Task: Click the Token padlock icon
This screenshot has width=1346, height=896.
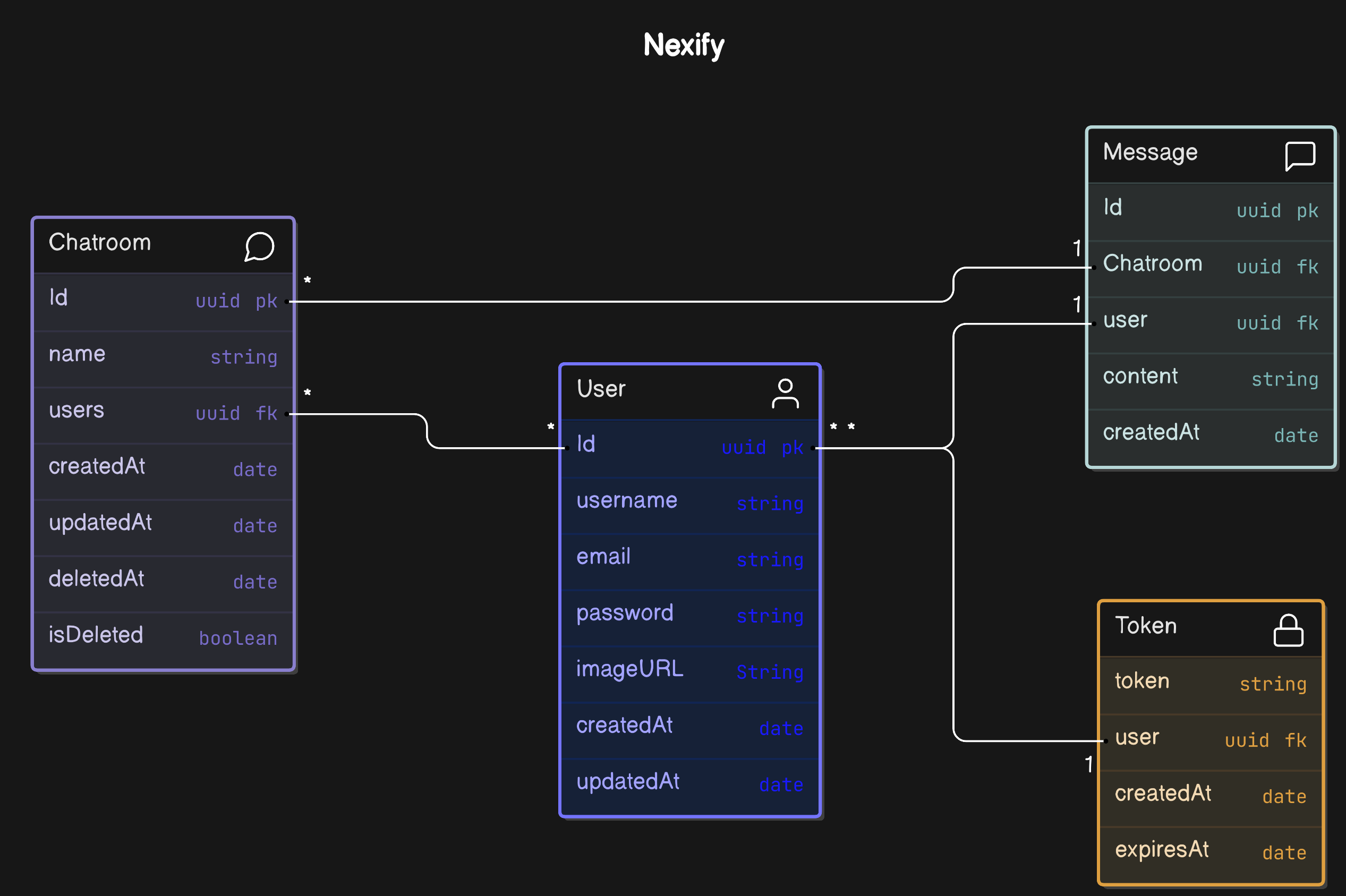Action: 1288,630
